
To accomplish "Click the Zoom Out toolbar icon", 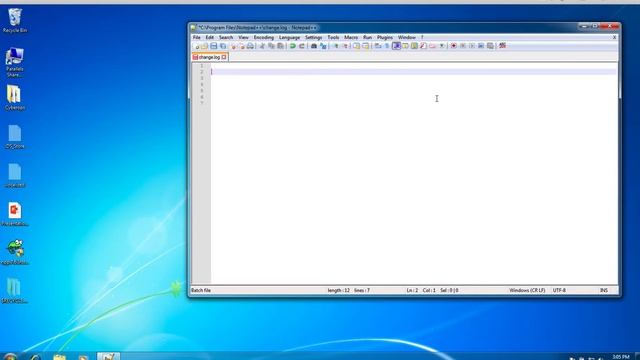I will point(345,46).
